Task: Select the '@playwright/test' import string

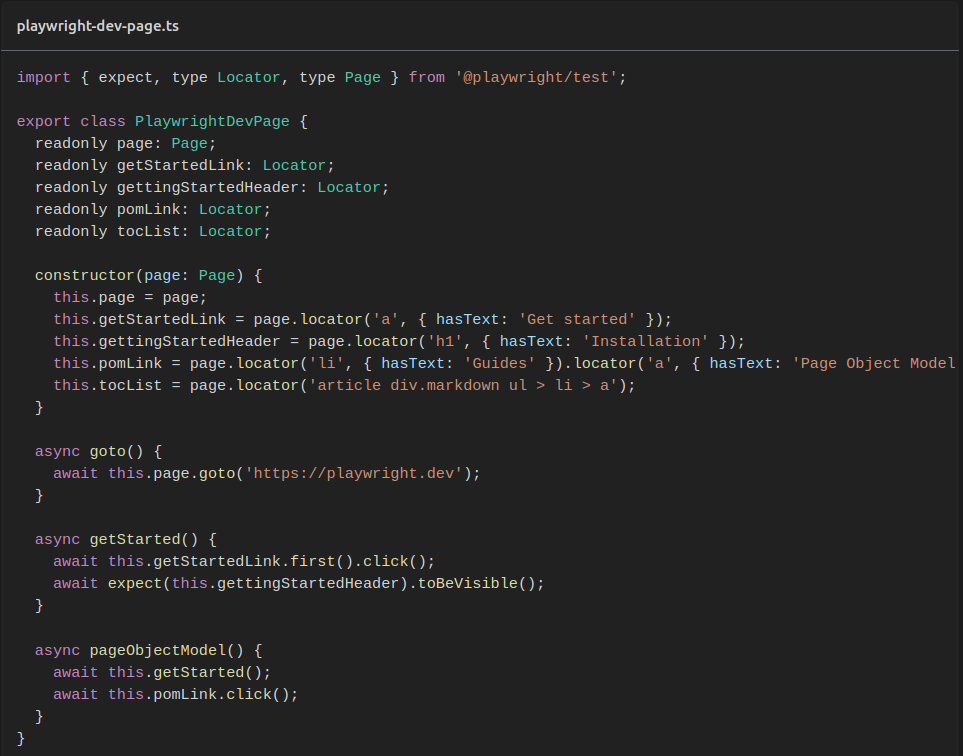Action: click(x=536, y=77)
